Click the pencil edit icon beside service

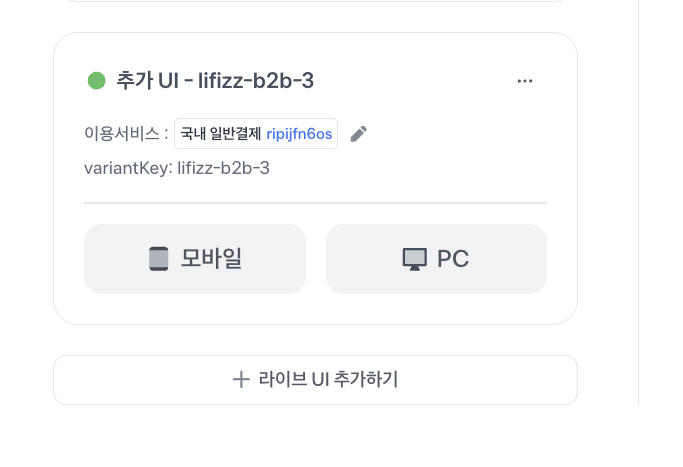point(359,134)
